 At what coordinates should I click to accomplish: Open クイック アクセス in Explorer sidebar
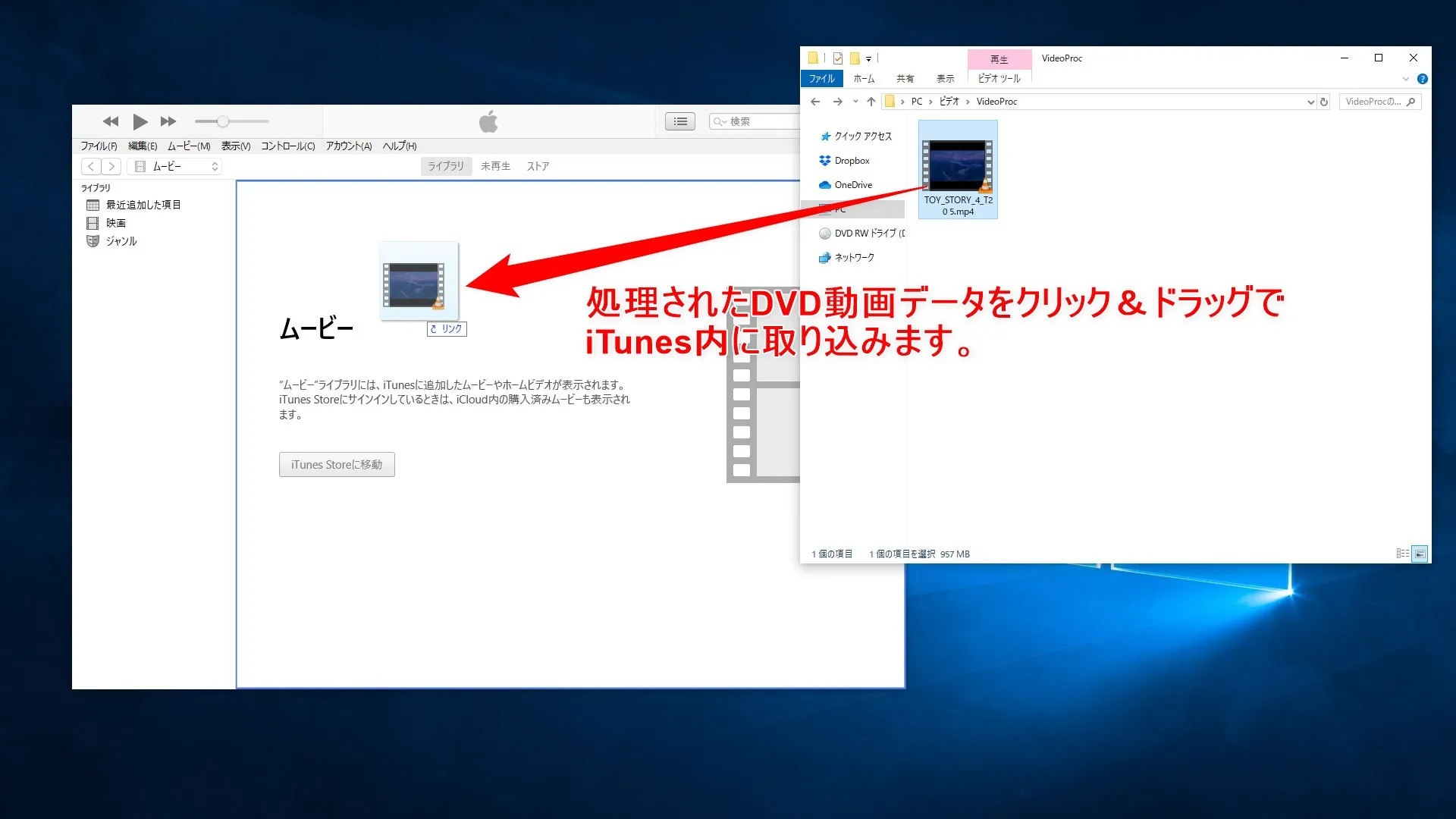click(x=856, y=136)
